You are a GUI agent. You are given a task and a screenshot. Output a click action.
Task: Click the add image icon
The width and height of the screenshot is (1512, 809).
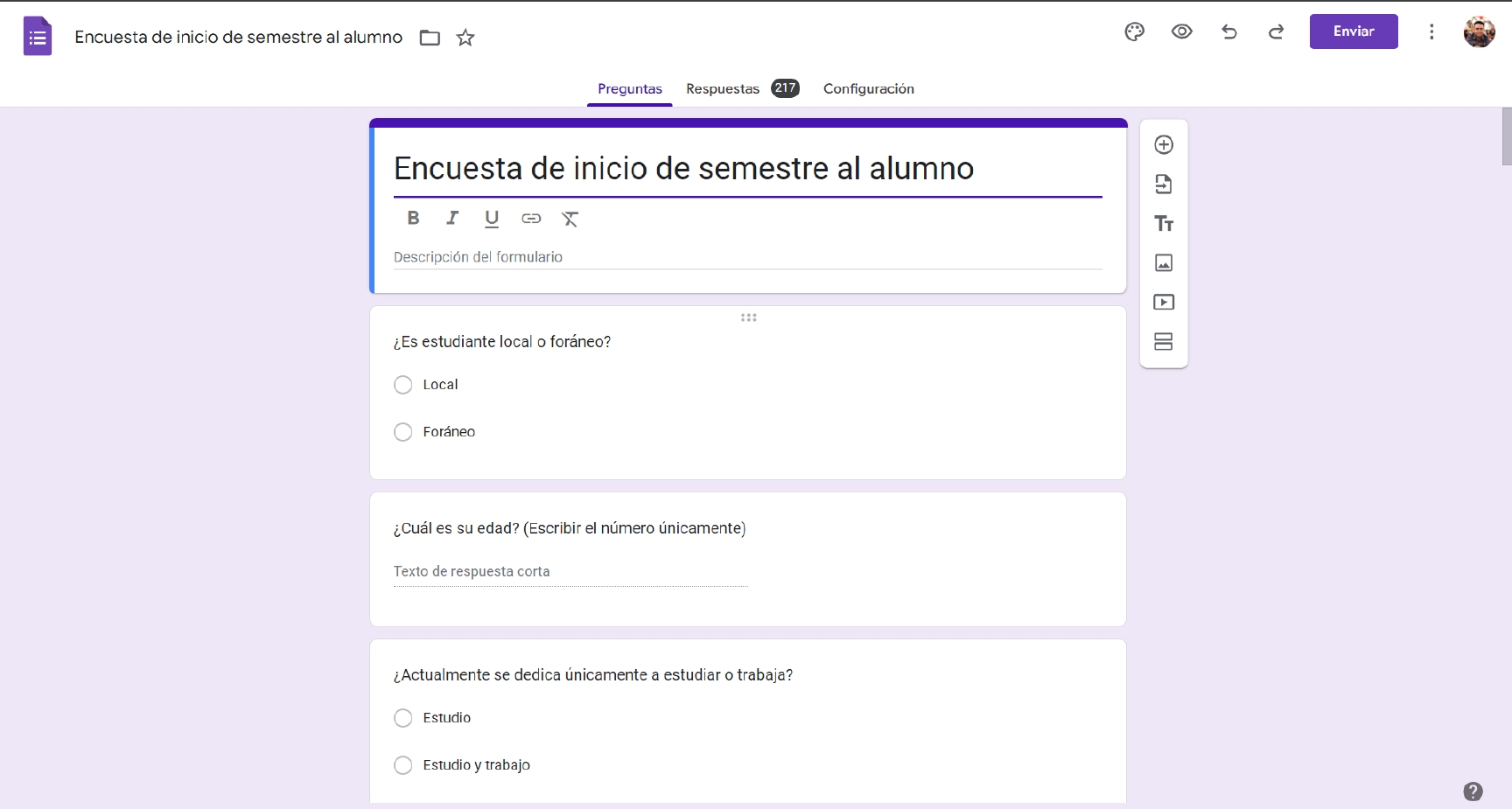point(1164,263)
